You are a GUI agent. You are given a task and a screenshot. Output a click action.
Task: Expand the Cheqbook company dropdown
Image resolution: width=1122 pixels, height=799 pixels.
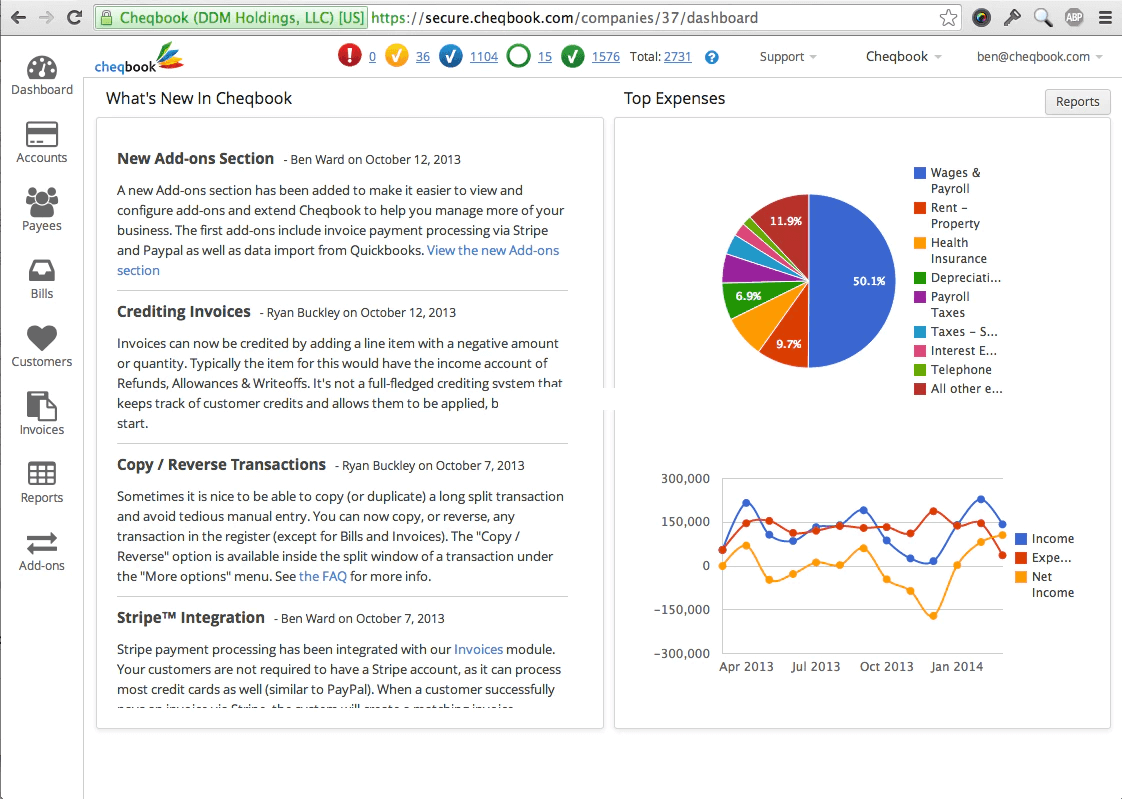(x=903, y=57)
